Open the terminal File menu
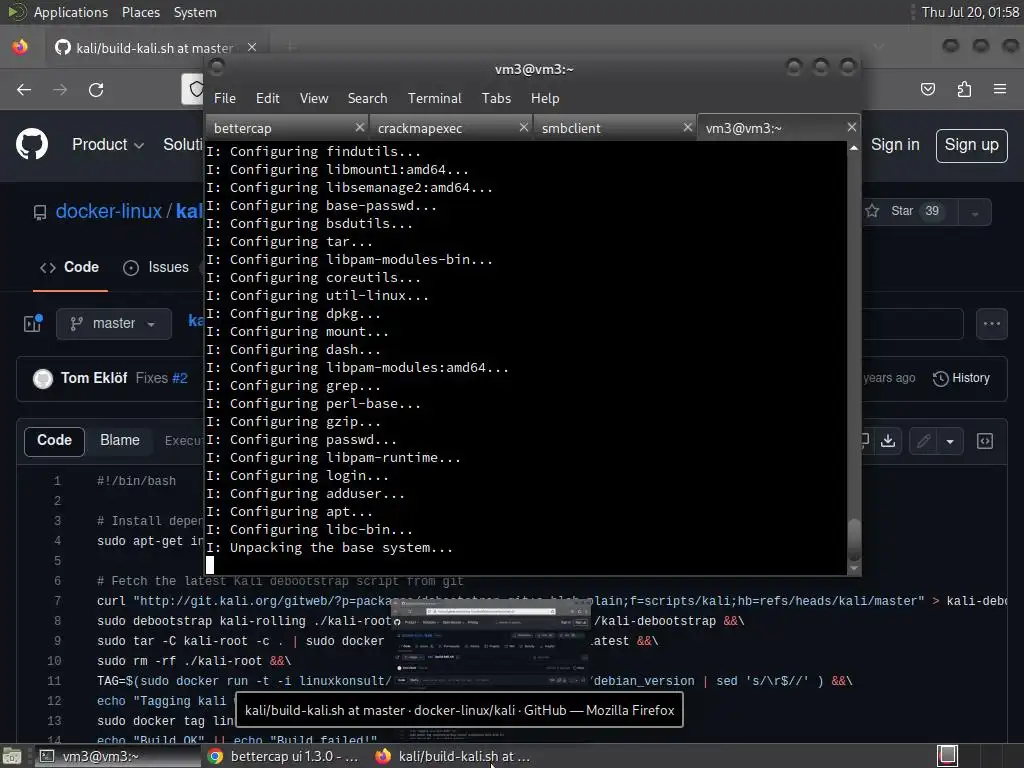Image resolution: width=1024 pixels, height=768 pixels. [x=225, y=98]
